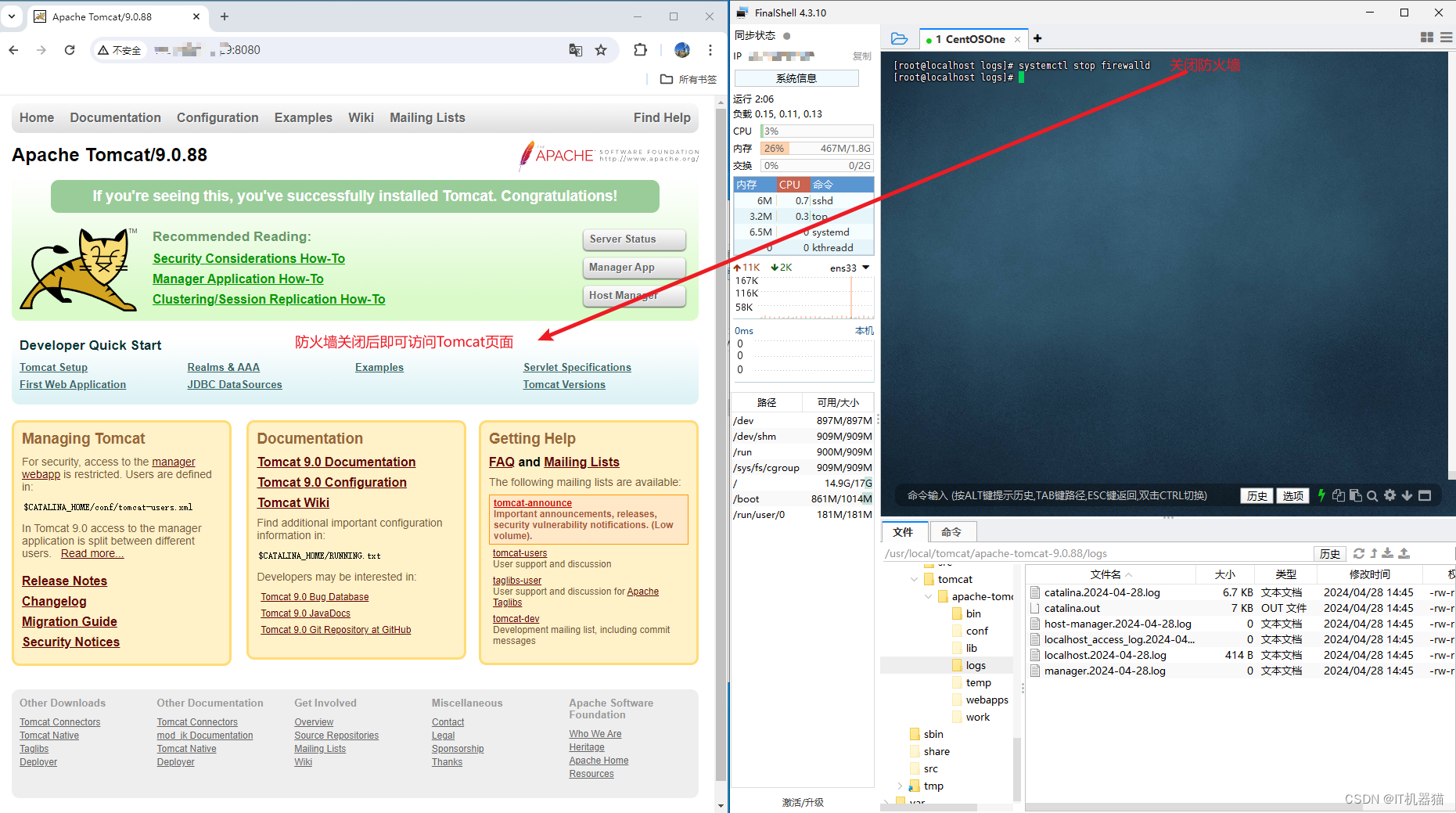Switch to the 文件 tab

(x=904, y=532)
